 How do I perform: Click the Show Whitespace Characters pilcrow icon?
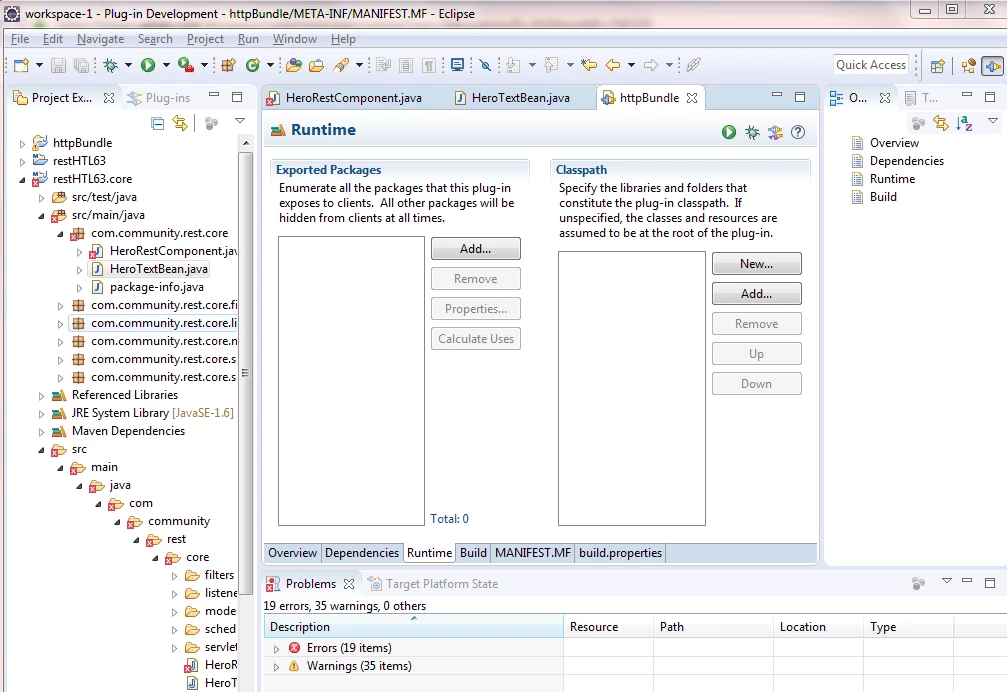(429, 65)
